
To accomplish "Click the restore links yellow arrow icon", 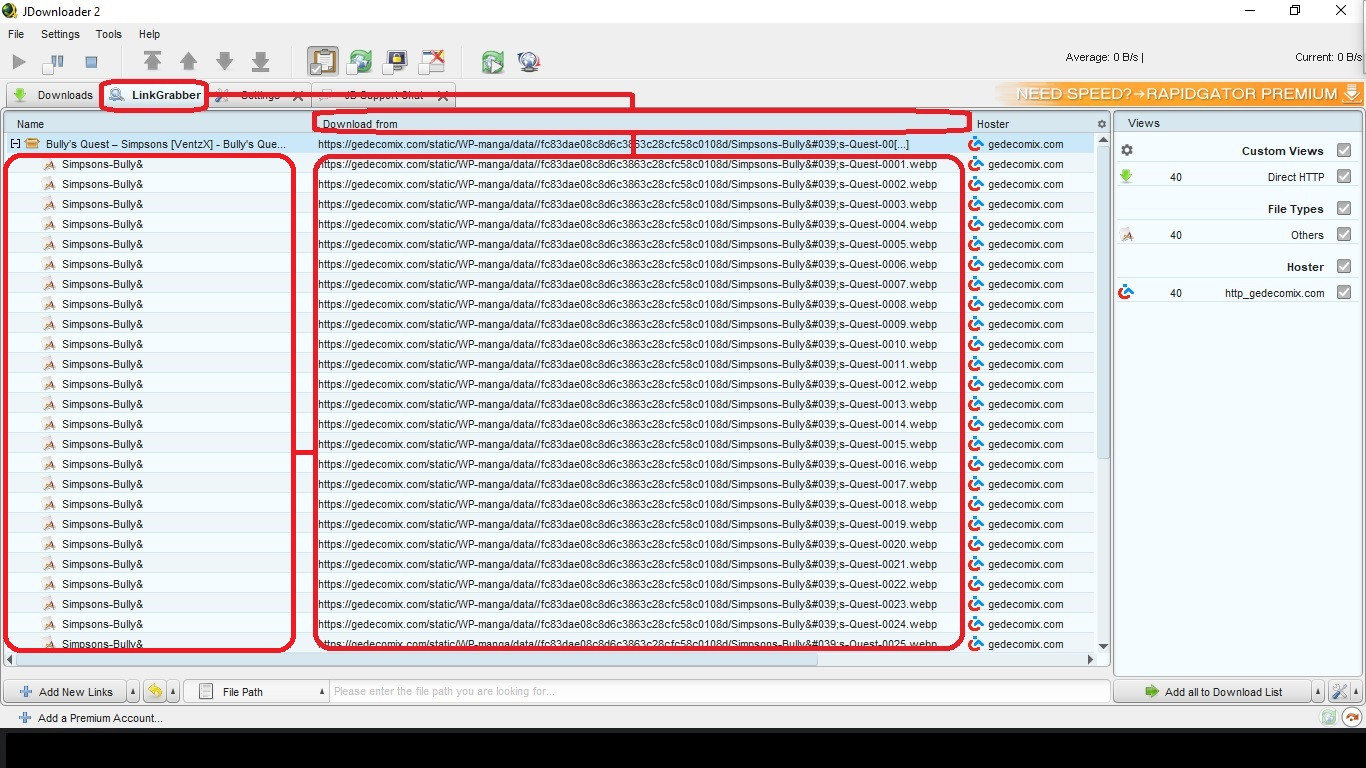I will click(x=155, y=691).
